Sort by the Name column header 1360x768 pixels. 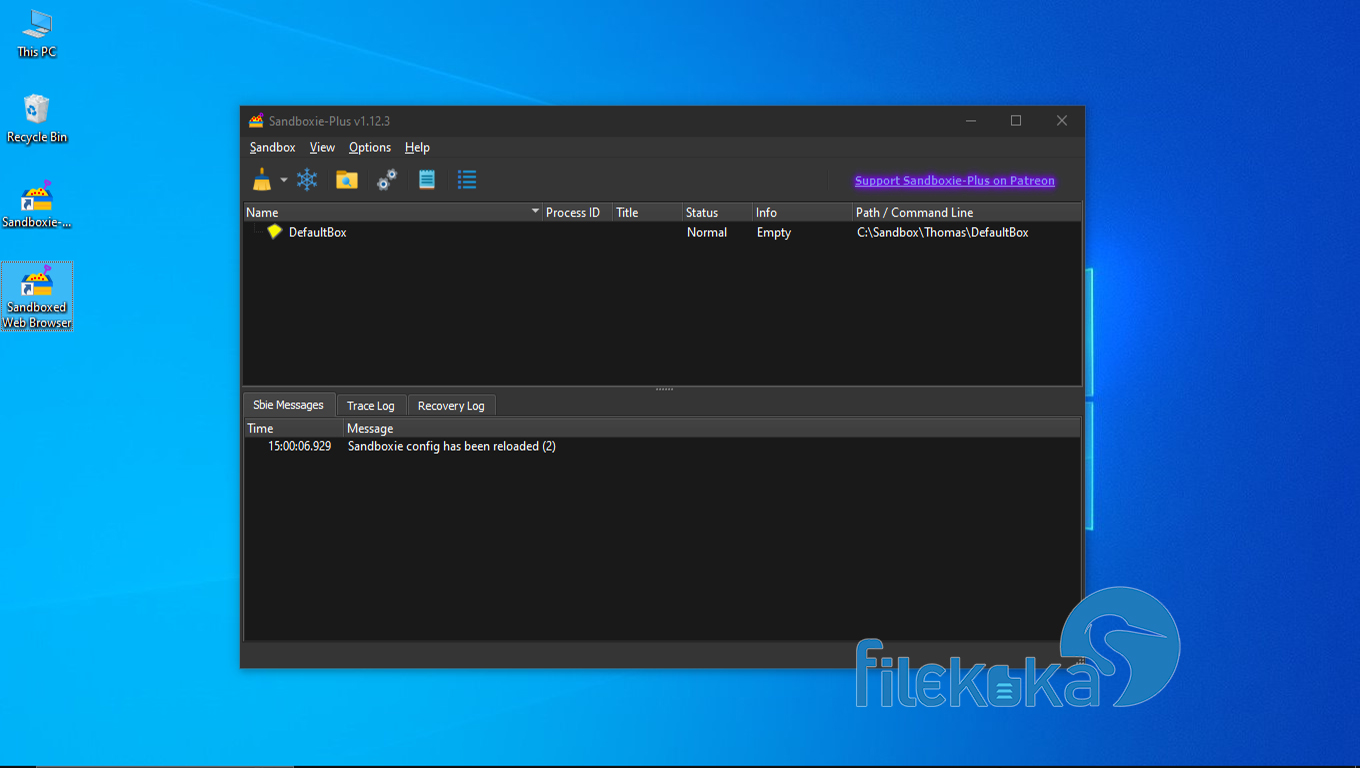393,212
